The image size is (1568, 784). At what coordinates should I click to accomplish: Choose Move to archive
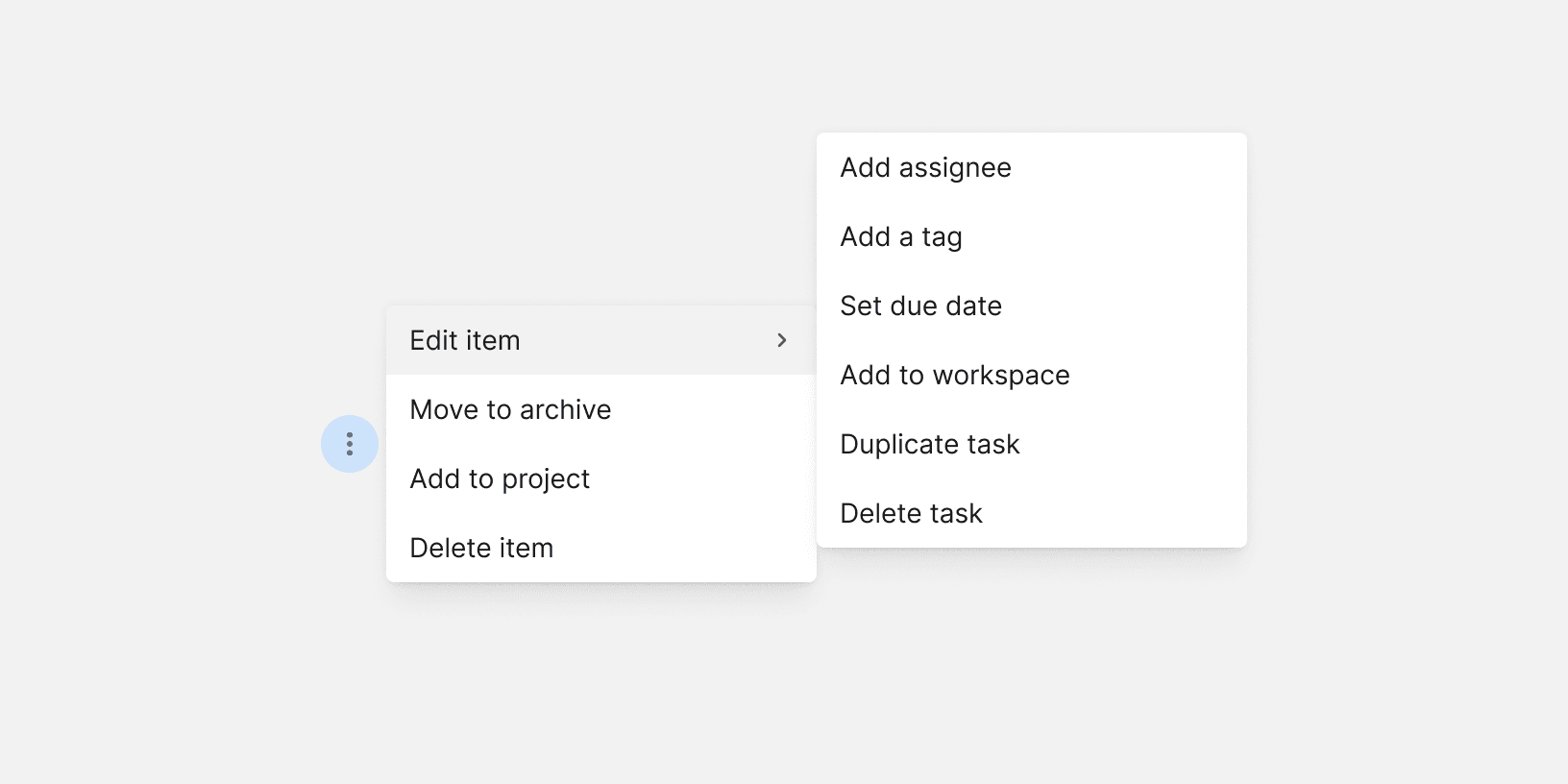510,409
